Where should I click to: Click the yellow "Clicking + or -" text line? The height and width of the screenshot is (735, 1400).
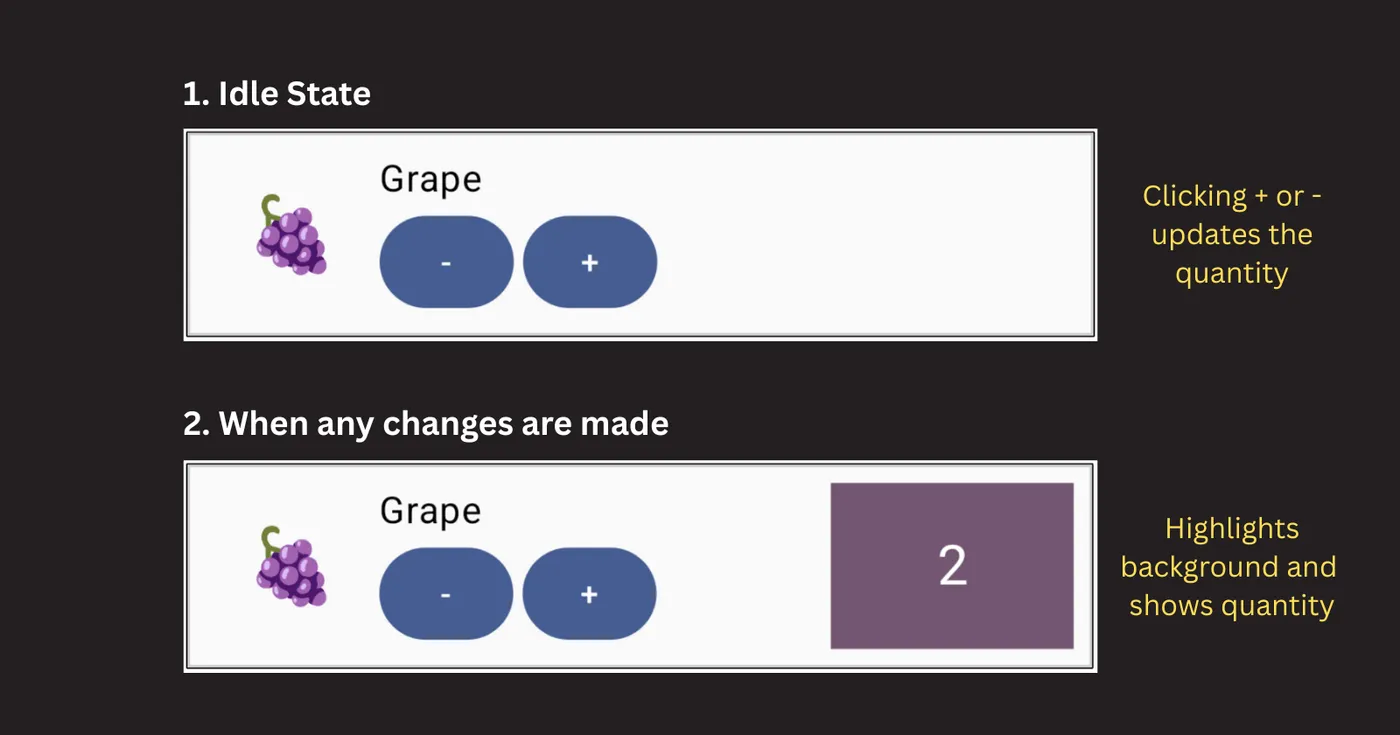[1232, 196]
